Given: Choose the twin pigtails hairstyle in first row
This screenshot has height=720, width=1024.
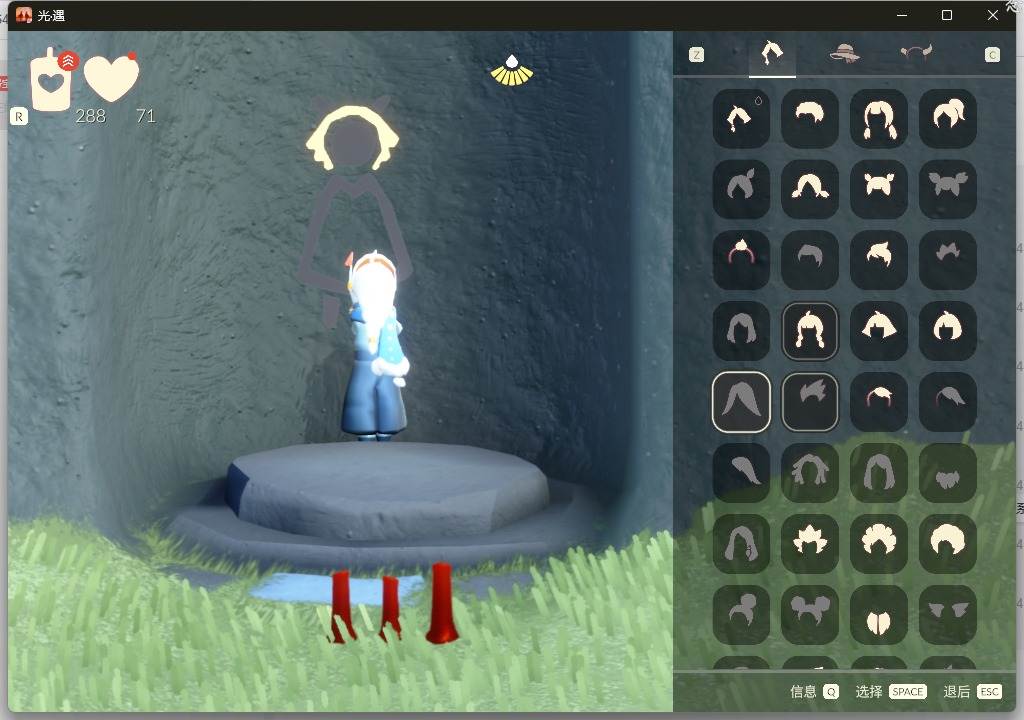Looking at the screenshot, I should click(x=879, y=118).
